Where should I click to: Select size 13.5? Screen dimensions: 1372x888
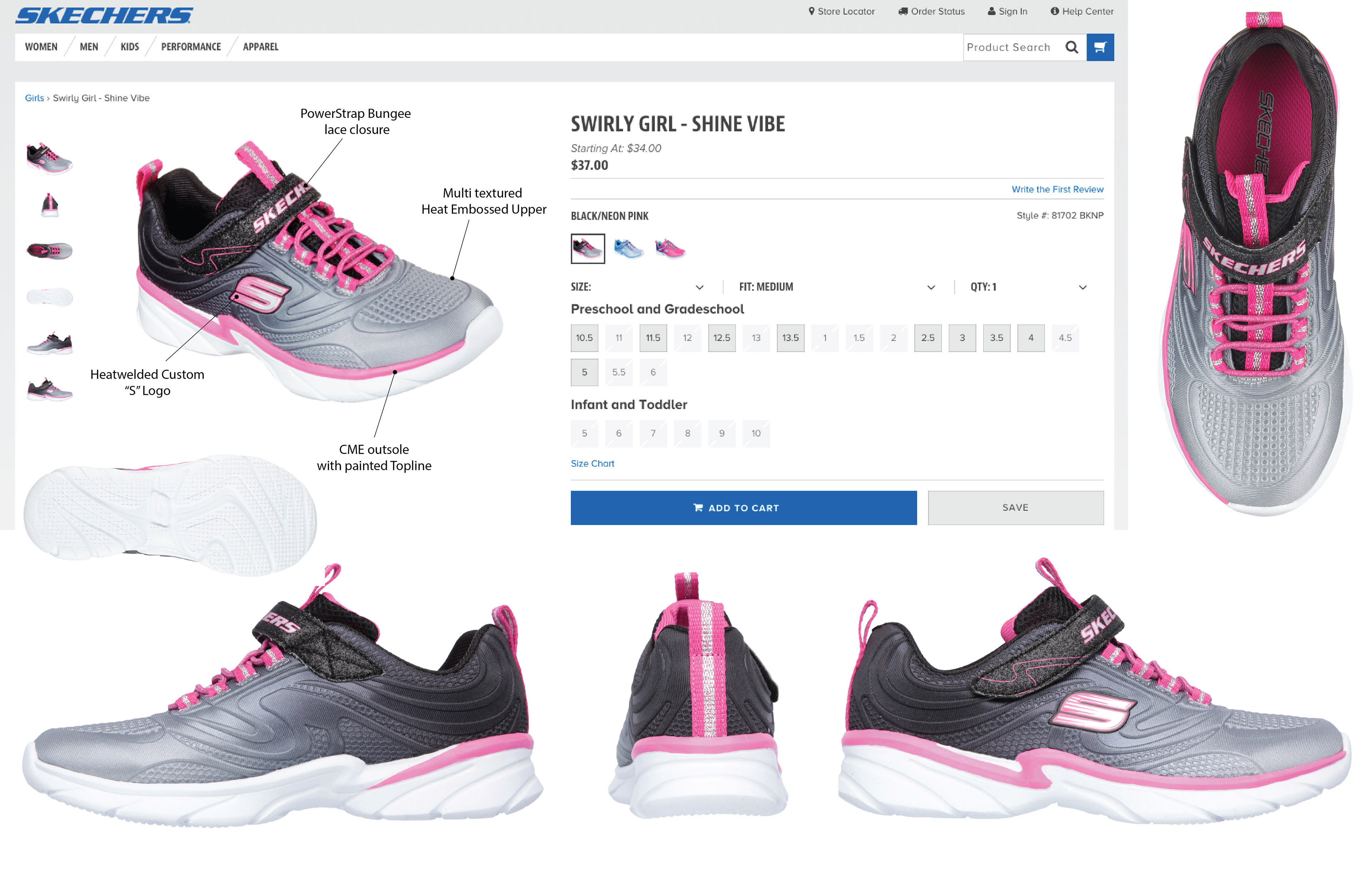coord(790,338)
